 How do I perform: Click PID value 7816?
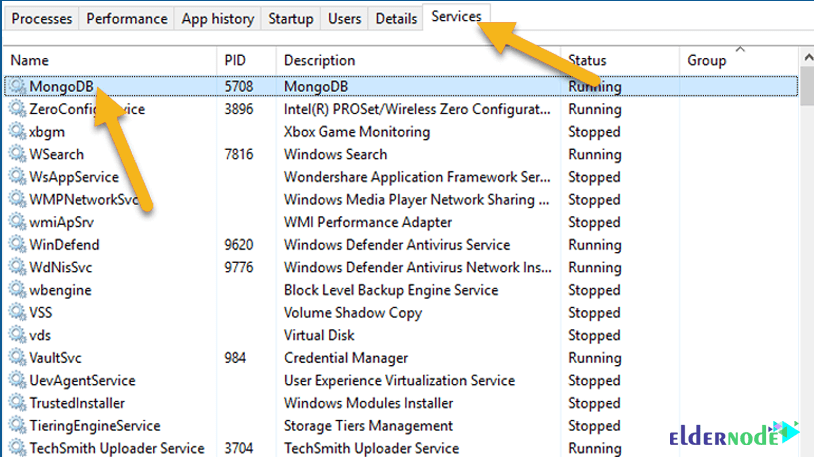pyautogui.click(x=239, y=154)
